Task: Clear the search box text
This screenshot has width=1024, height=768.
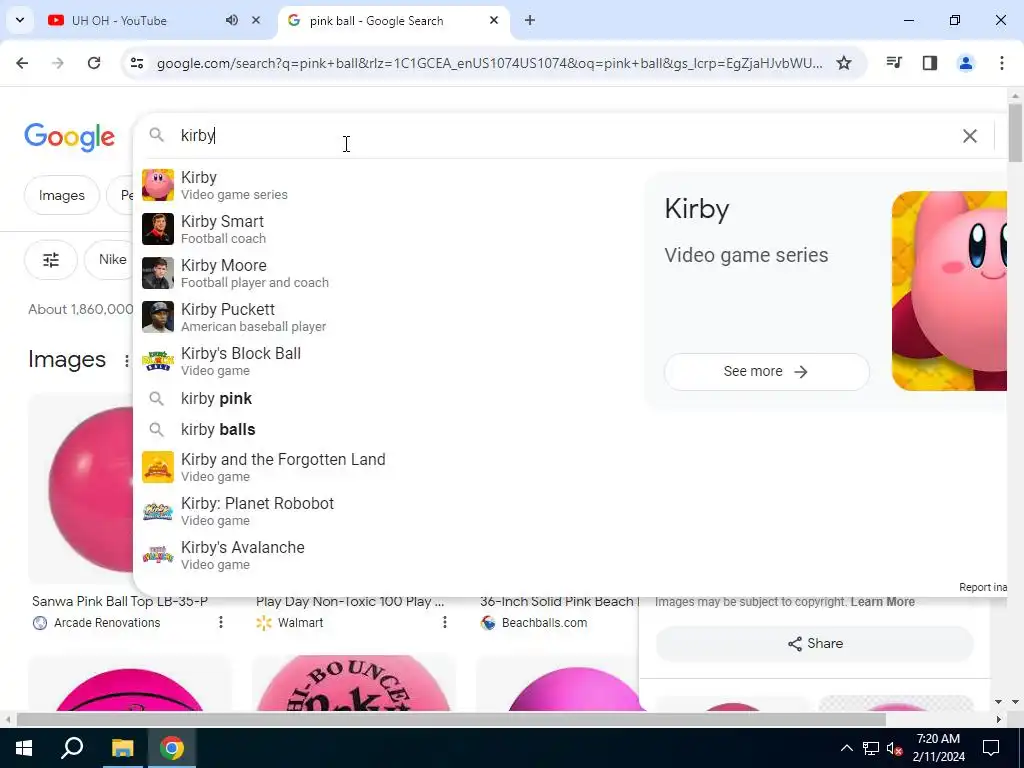Action: [x=970, y=135]
